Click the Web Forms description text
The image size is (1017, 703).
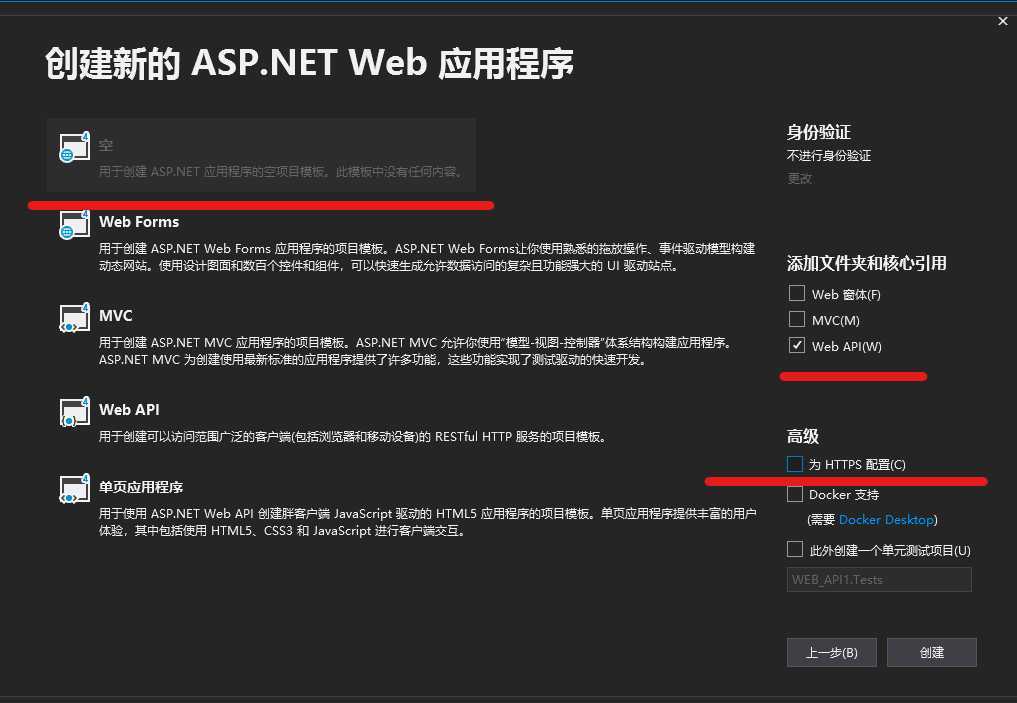427,257
